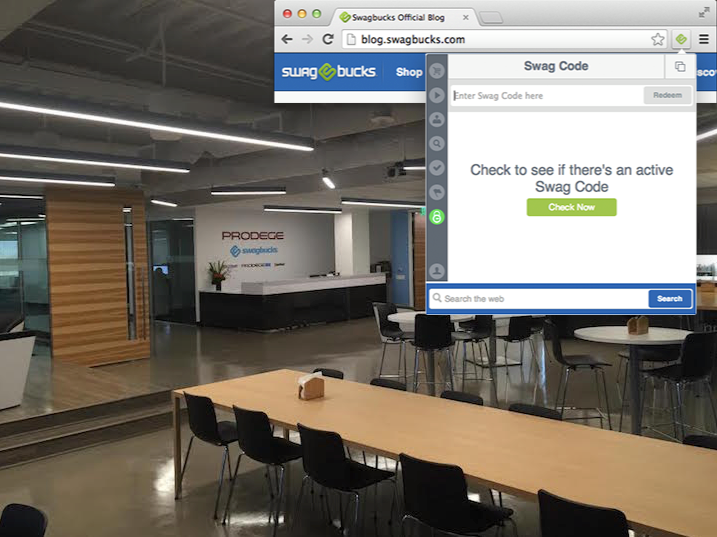Open the Shop menu on the blog header
The width and height of the screenshot is (717, 537).
click(x=409, y=72)
